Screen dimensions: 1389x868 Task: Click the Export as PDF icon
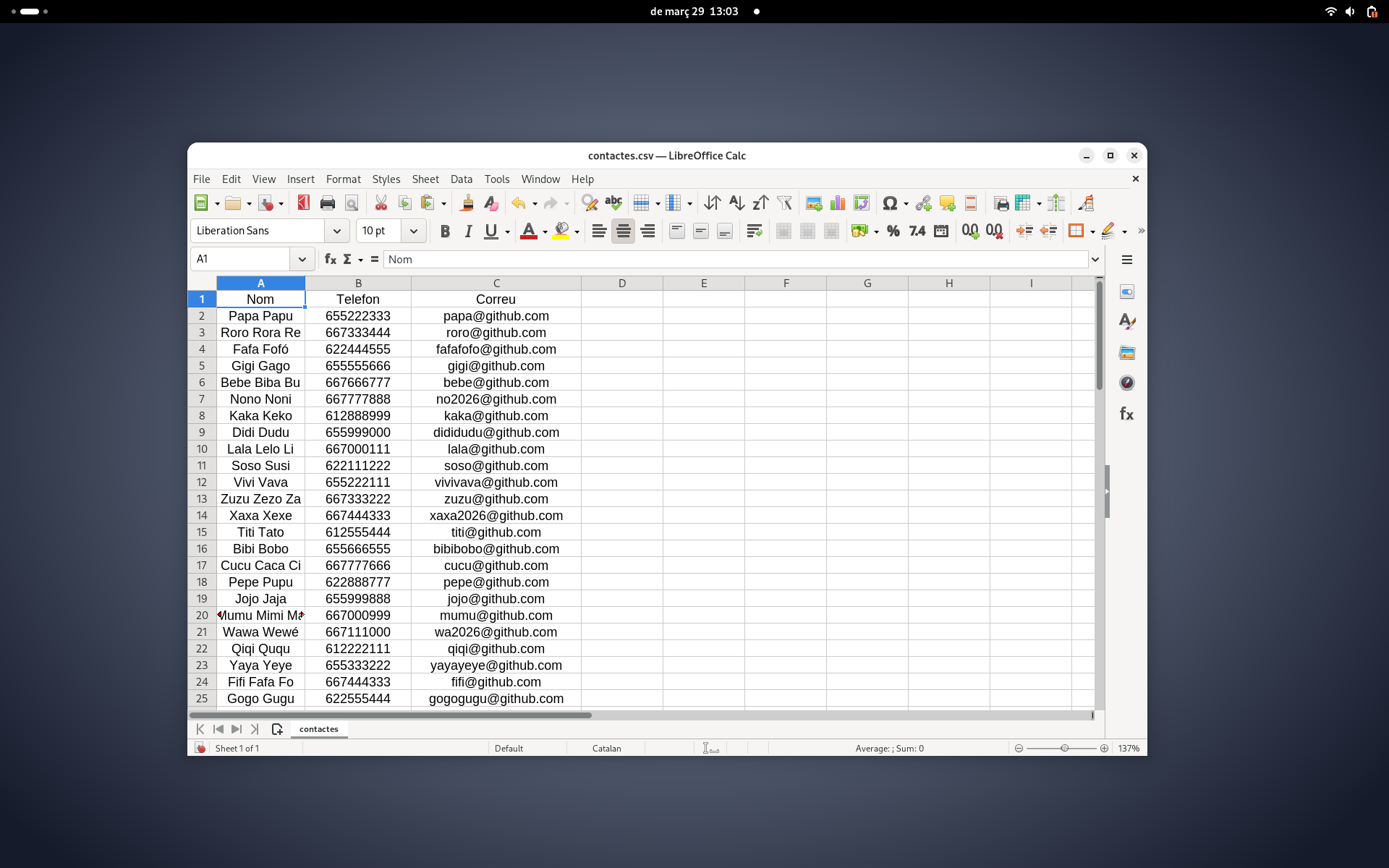(304, 203)
